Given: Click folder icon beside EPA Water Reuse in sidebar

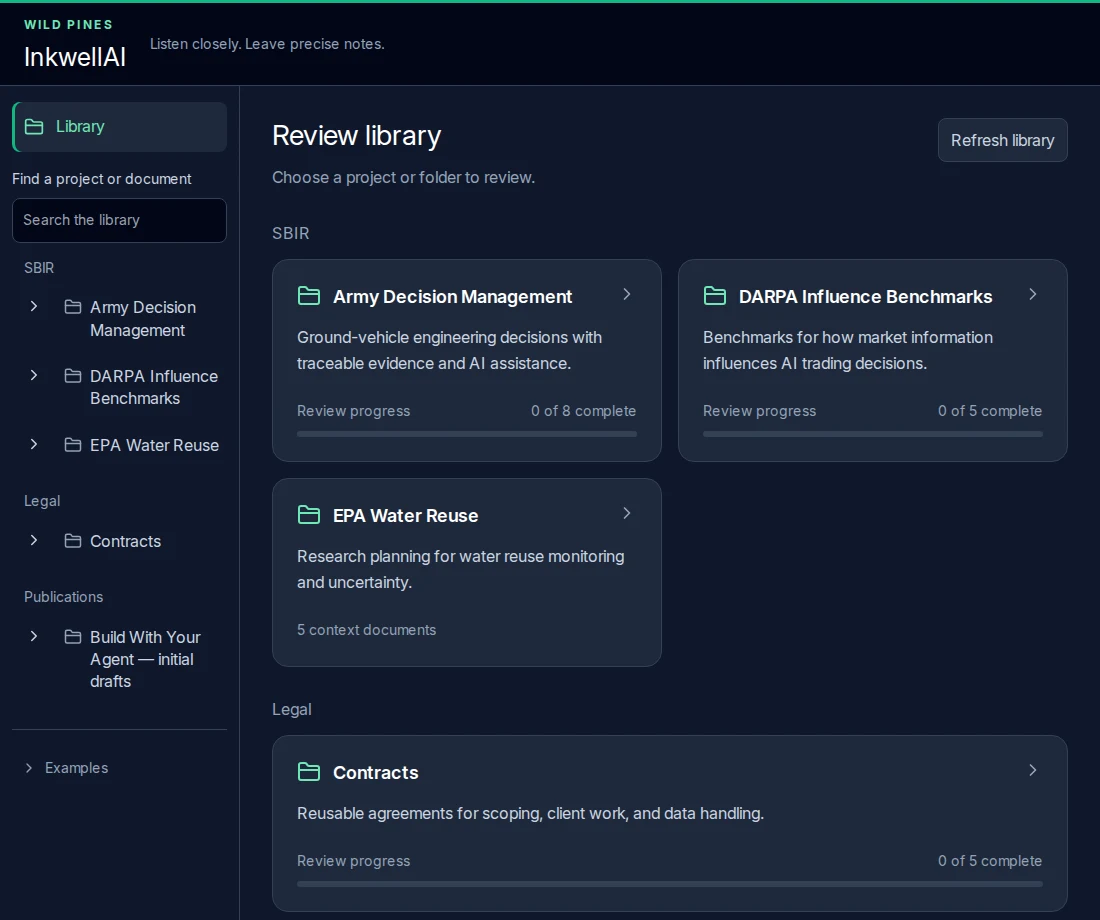Looking at the screenshot, I should [73, 444].
